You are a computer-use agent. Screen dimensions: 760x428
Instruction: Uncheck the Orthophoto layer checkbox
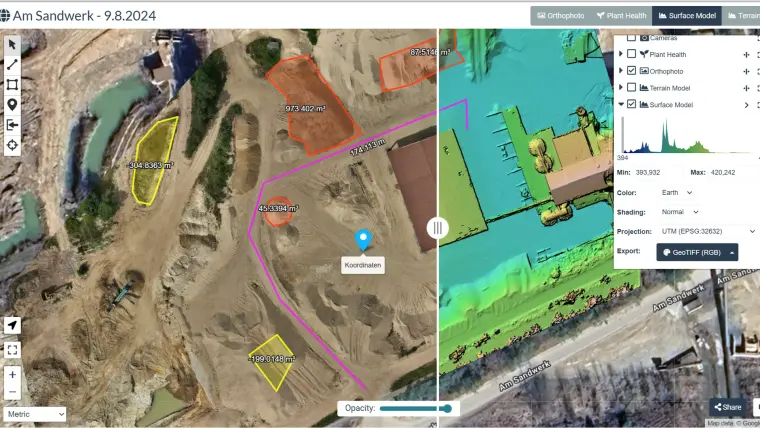[631, 71]
